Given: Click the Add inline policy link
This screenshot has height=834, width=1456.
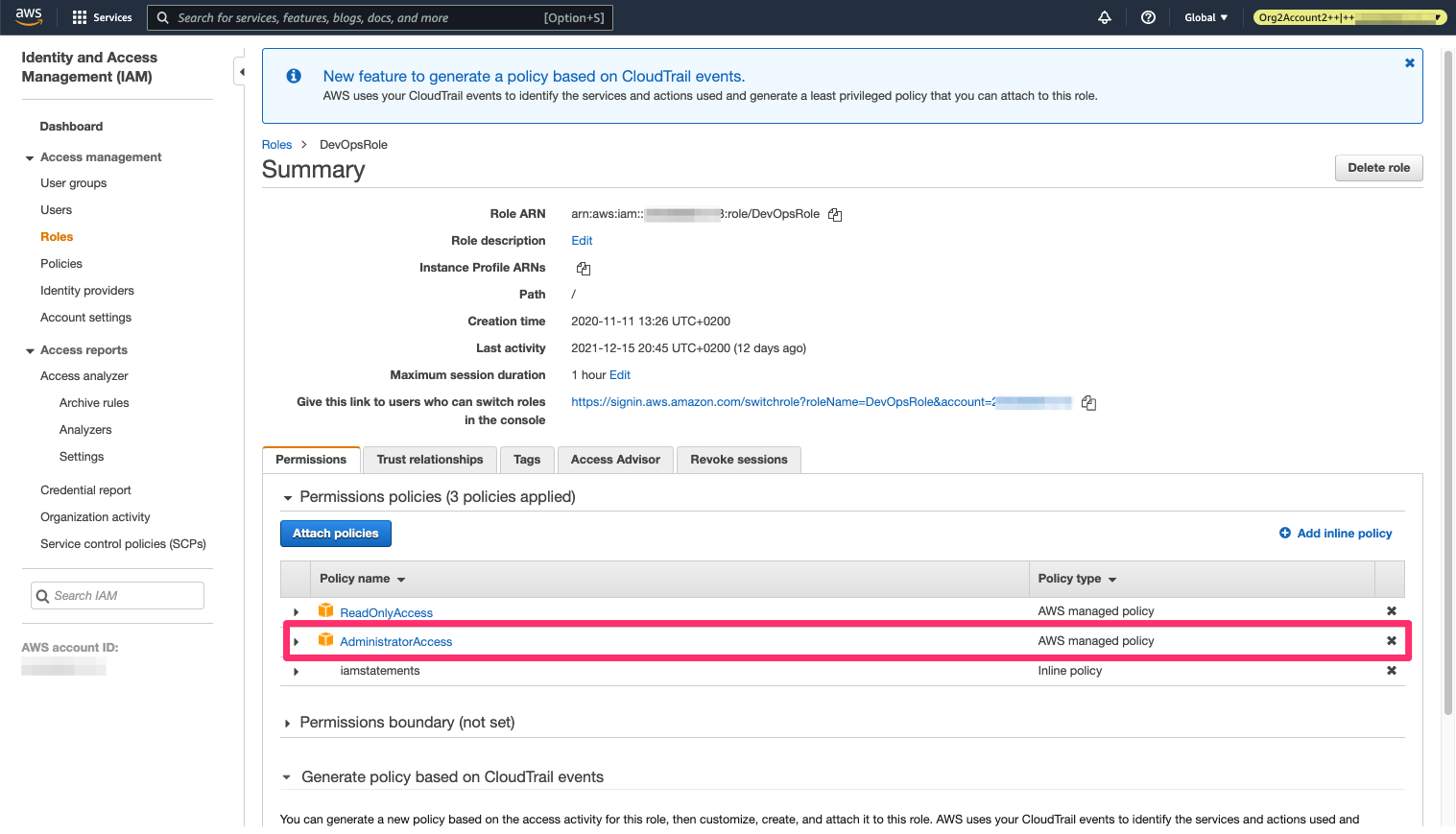Looking at the screenshot, I should coord(1344,534).
